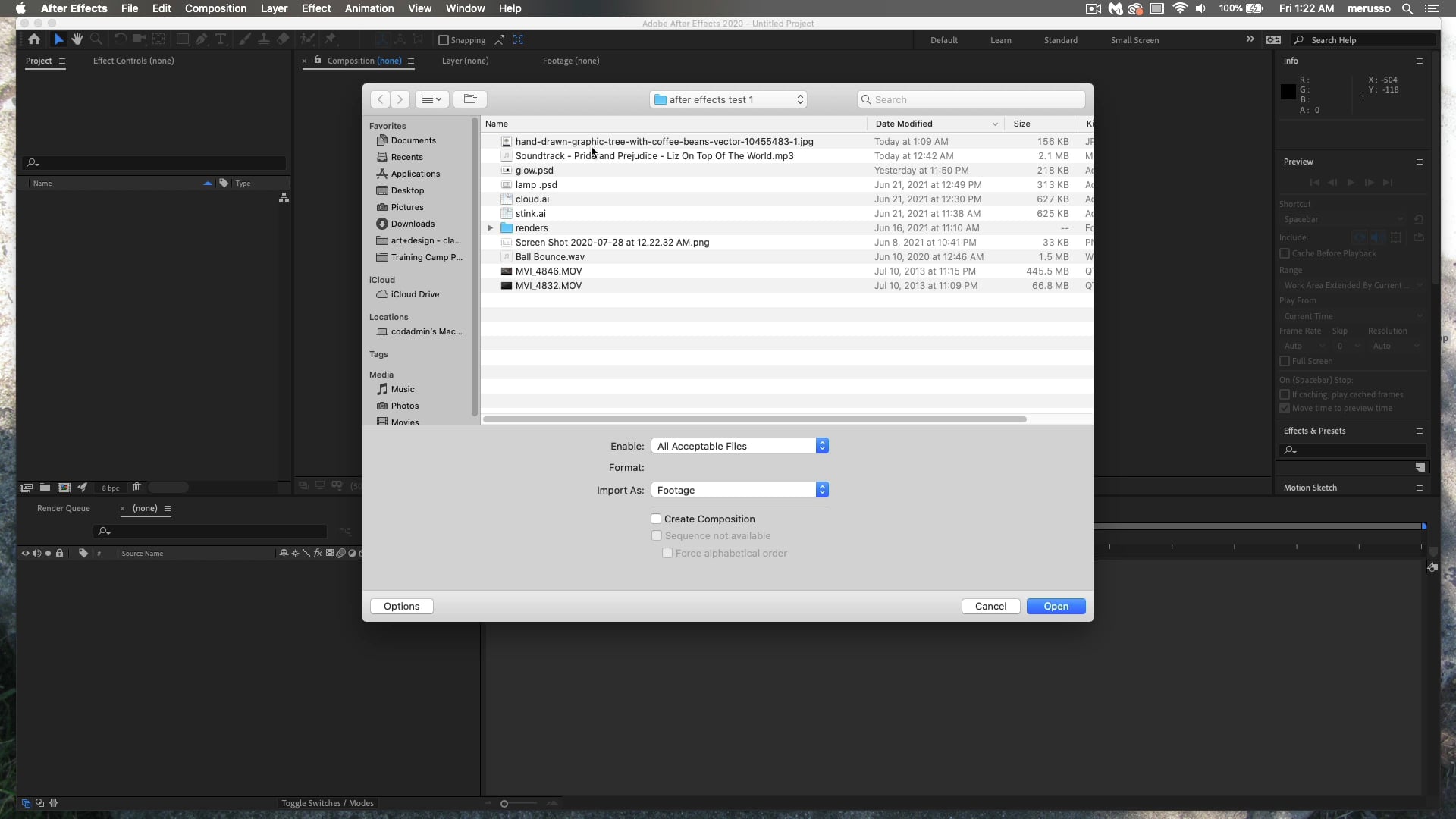Image resolution: width=1456 pixels, height=819 pixels.
Task: Enable the Create Composition checkbox
Action: (x=656, y=519)
